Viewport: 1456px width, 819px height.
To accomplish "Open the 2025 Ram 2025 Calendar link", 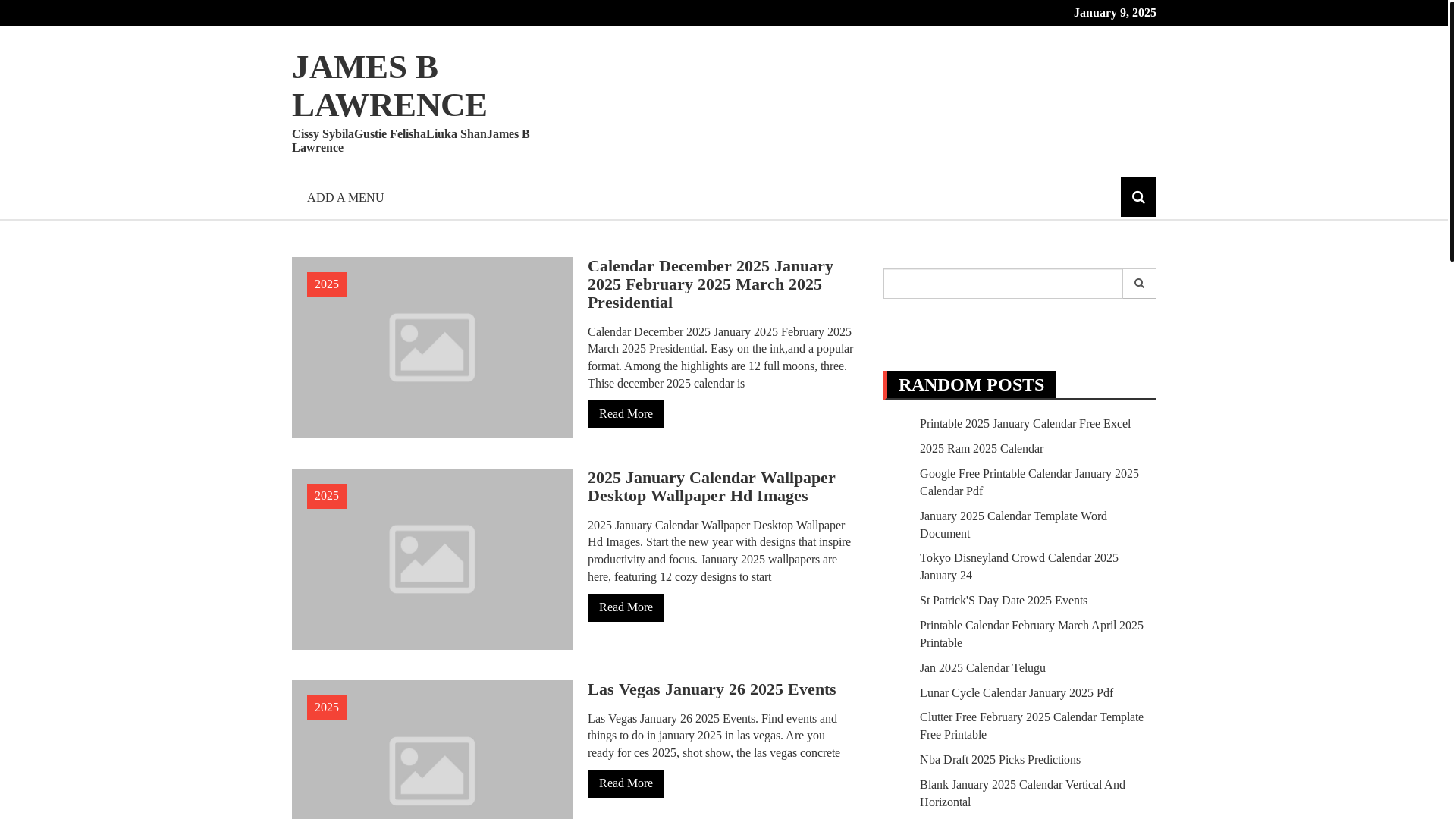I will point(981,449).
